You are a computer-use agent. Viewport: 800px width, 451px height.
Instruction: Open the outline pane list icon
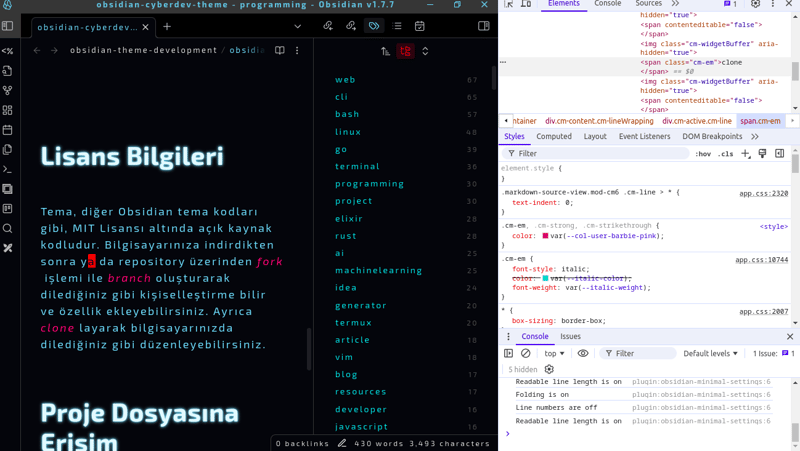coord(397,26)
